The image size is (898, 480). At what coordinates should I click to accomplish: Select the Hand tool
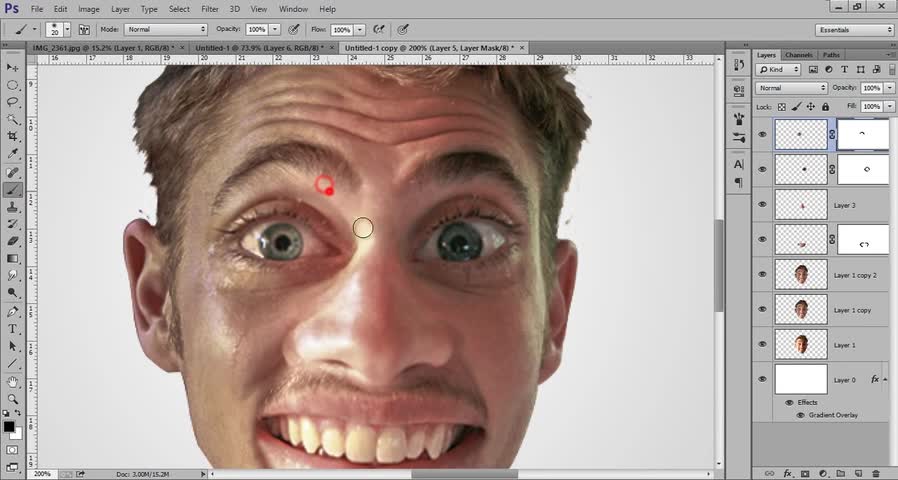point(12,382)
